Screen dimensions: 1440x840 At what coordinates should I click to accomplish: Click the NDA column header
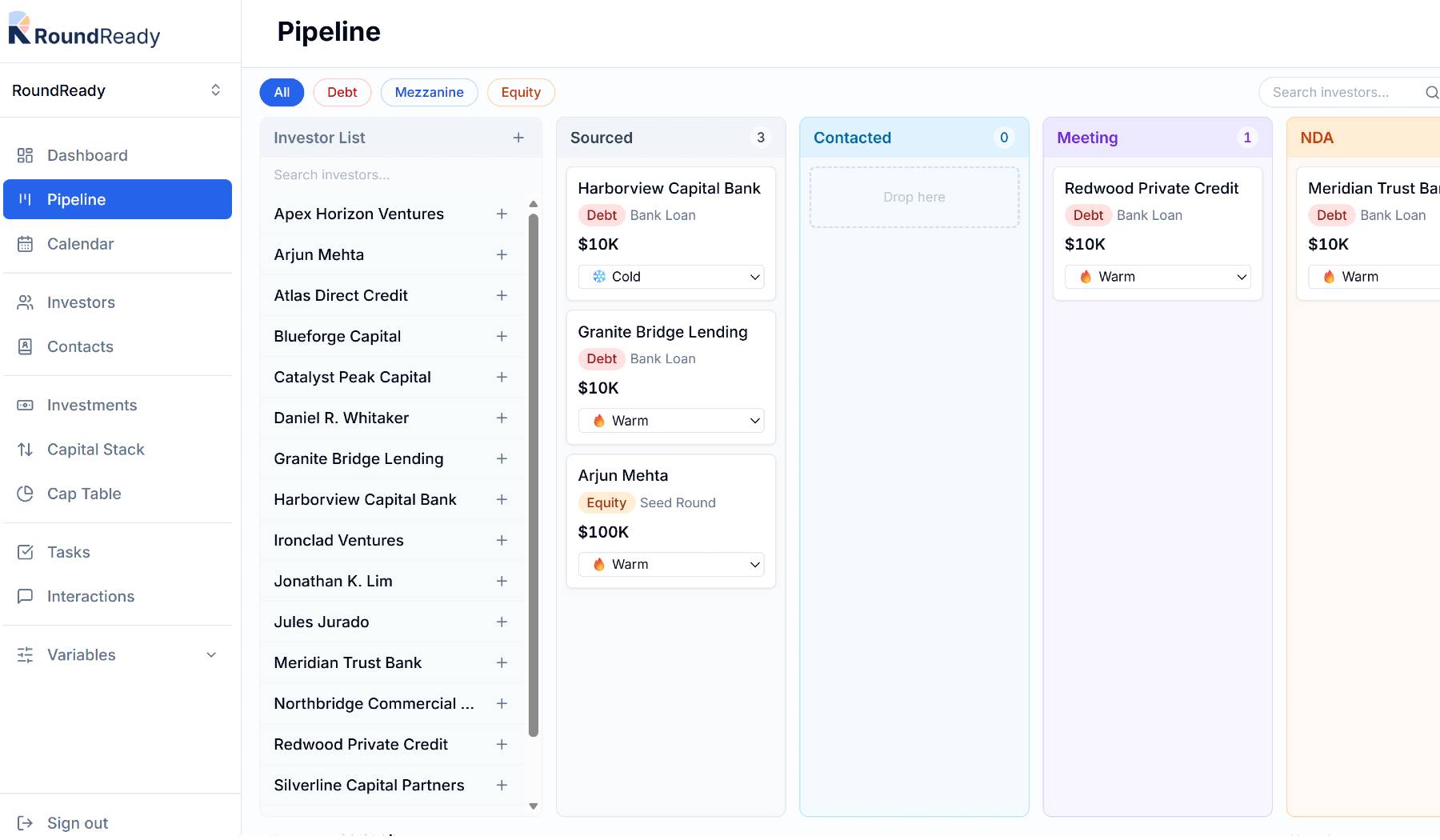(x=1363, y=138)
